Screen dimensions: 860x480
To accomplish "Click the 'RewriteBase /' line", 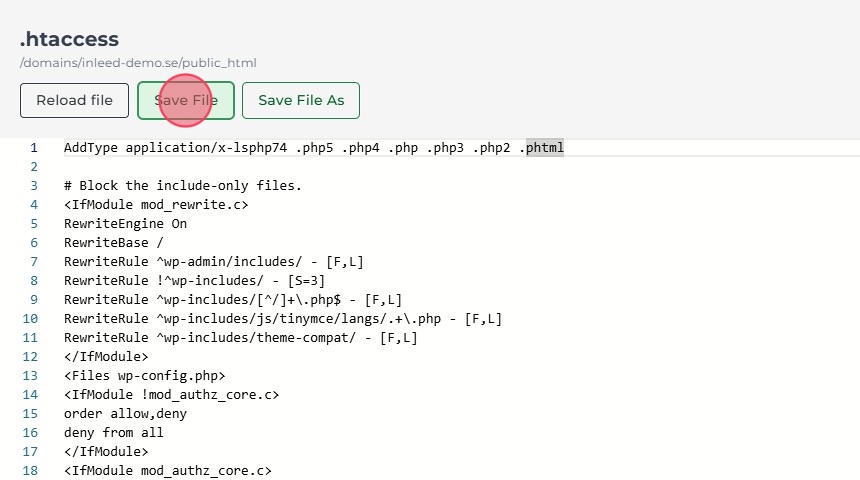I will (x=113, y=243).
